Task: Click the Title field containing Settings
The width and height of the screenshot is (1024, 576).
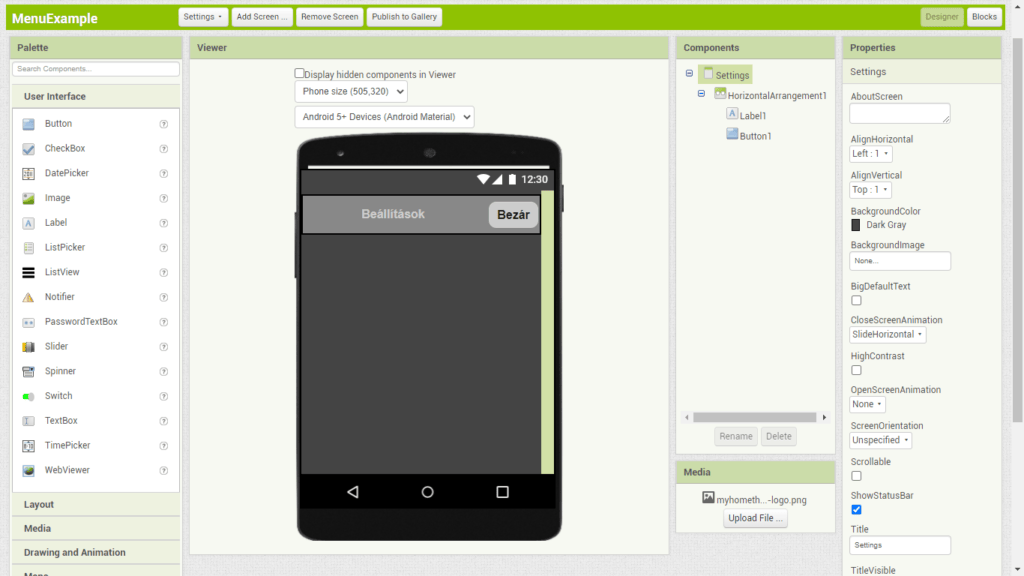Action: pyautogui.click(x=900, y=545)
